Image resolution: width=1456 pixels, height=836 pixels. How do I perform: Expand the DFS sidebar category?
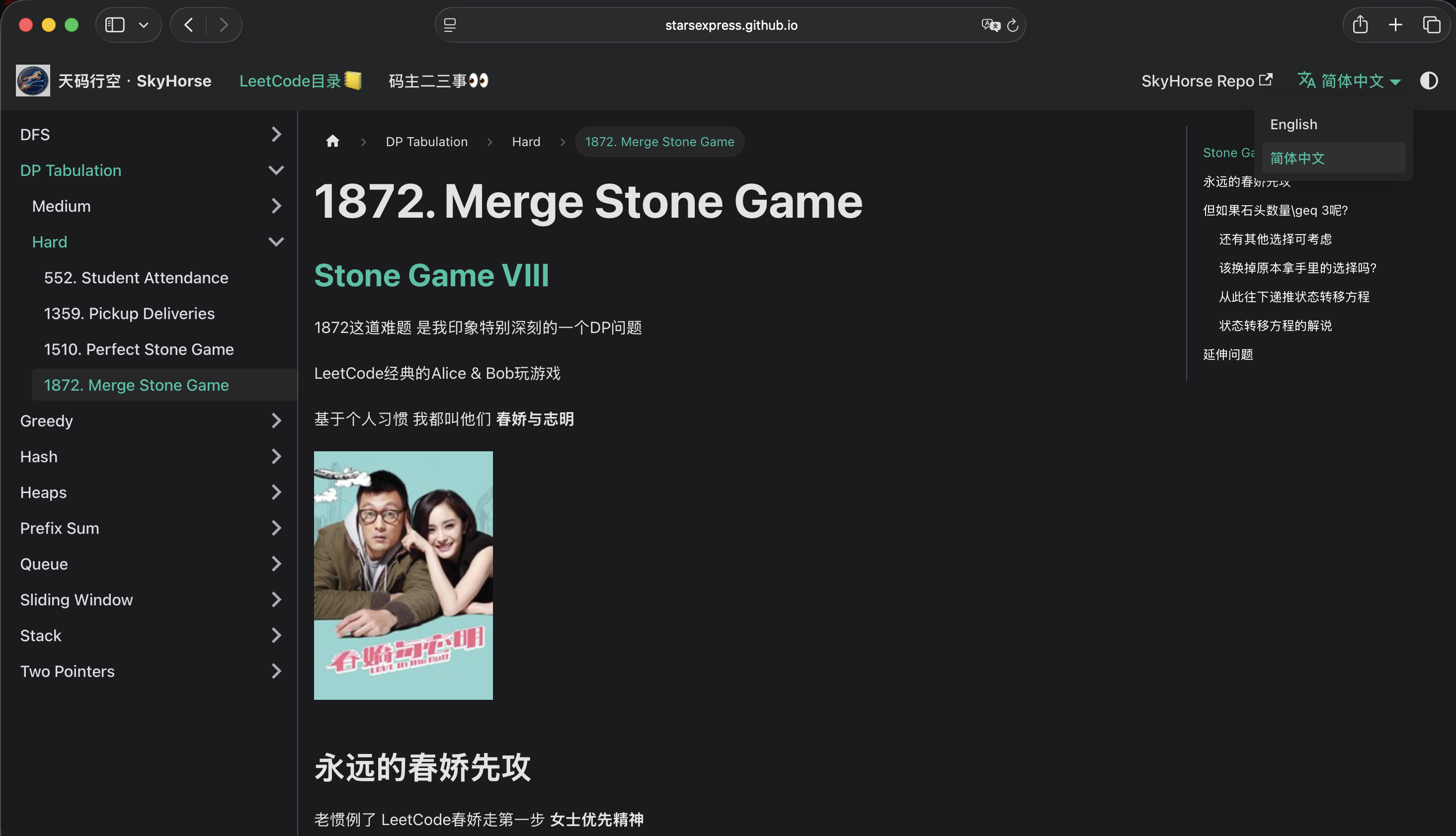[x=276, y=134]
